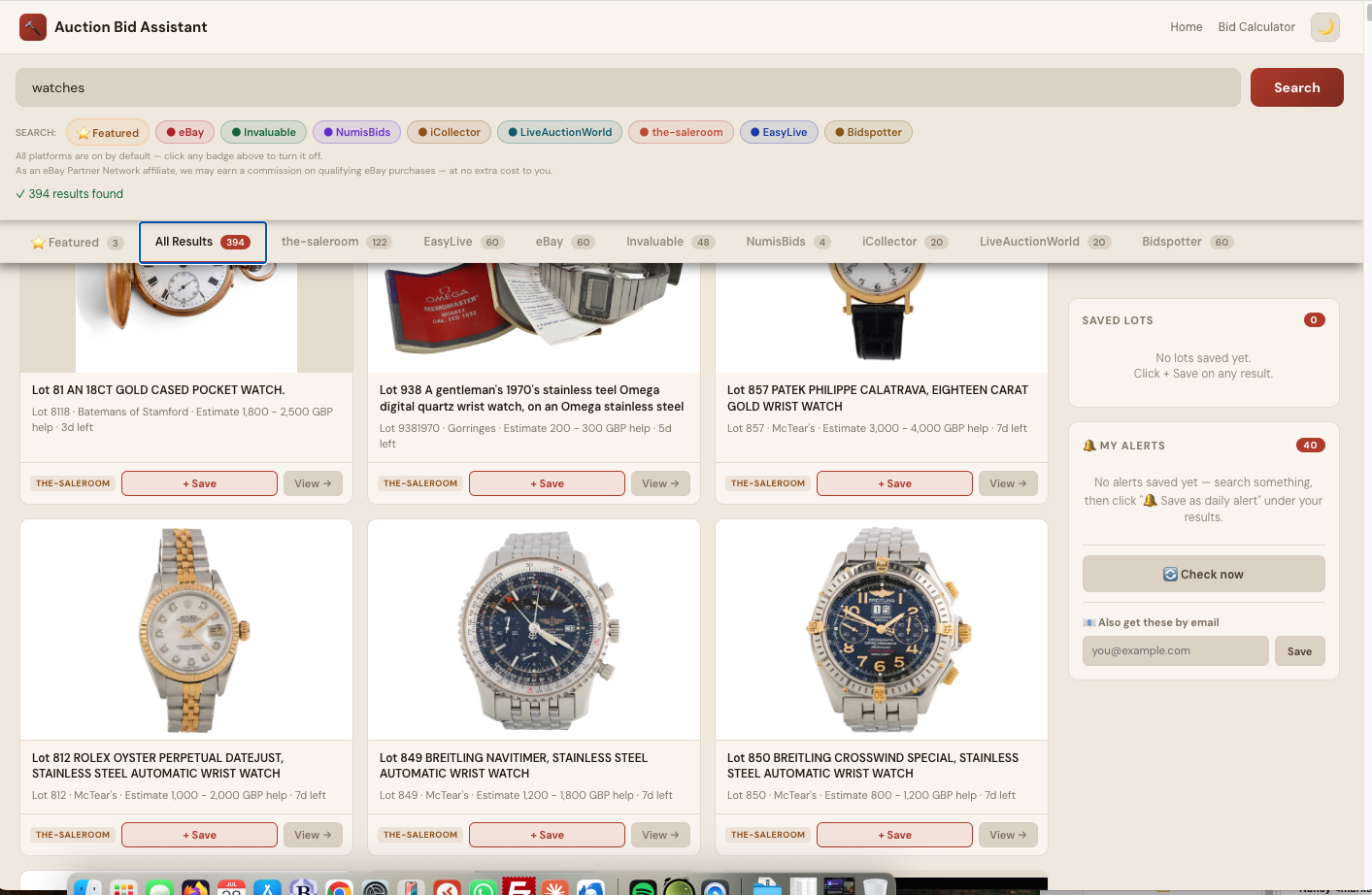
Task: Open the Breitling Crosswind watch thumbnail
Action: 882,629
